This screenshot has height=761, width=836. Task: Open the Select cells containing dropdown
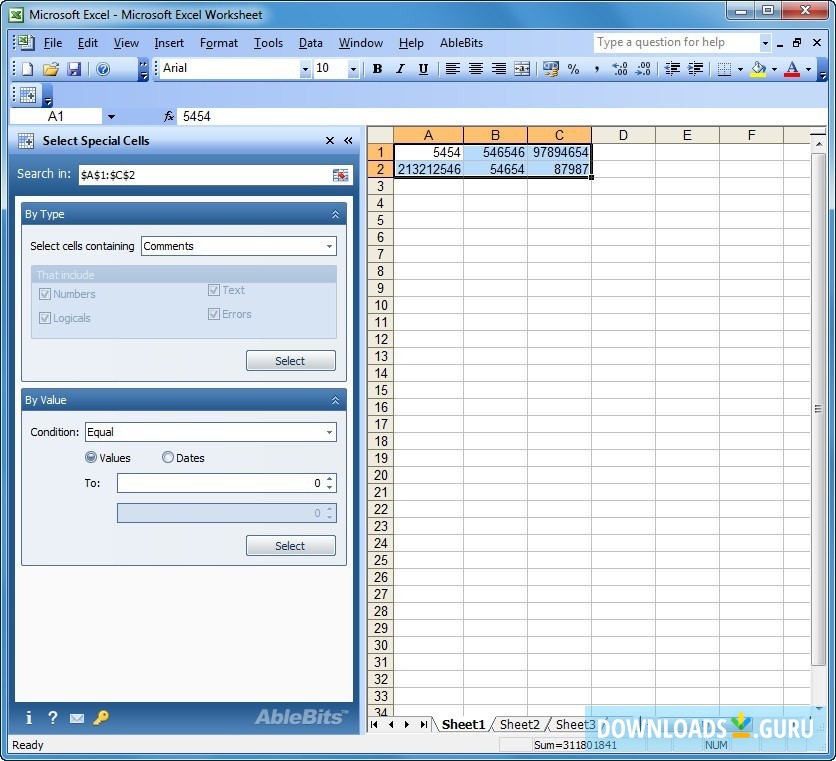[330, 246]
